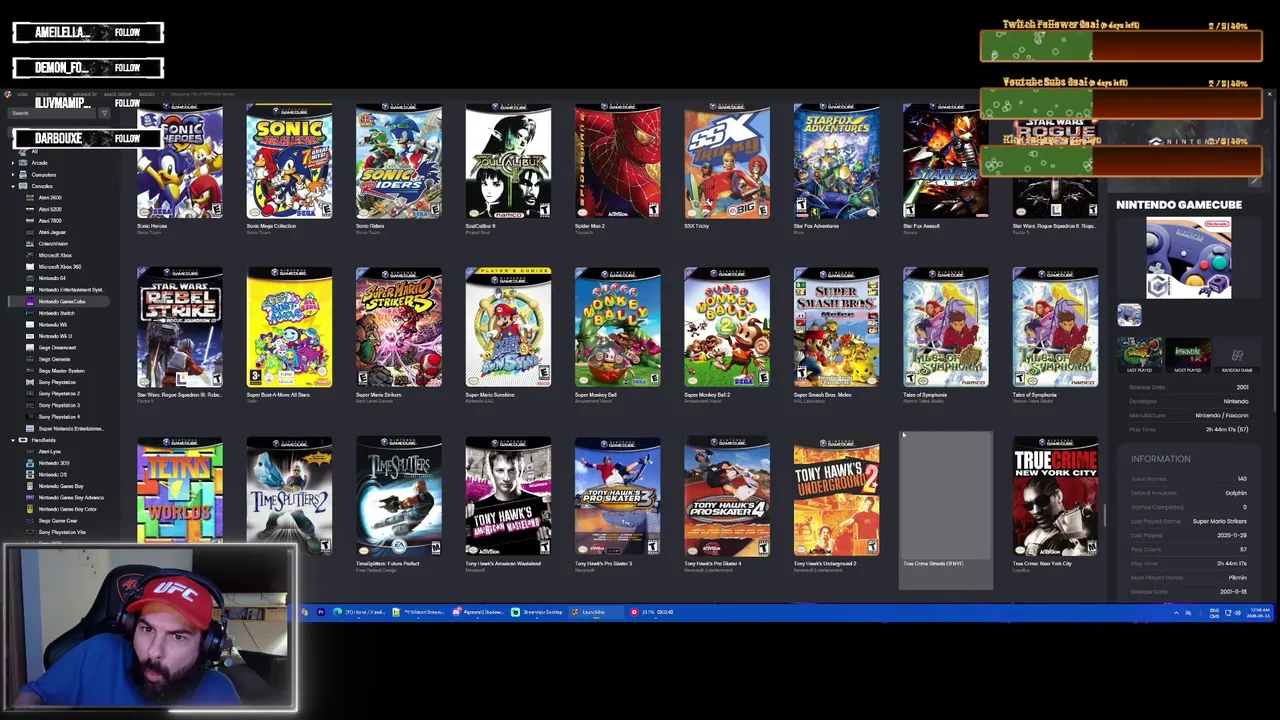Open the Sonic Riders box art
1280x720 pixels.
coord(398,161)
